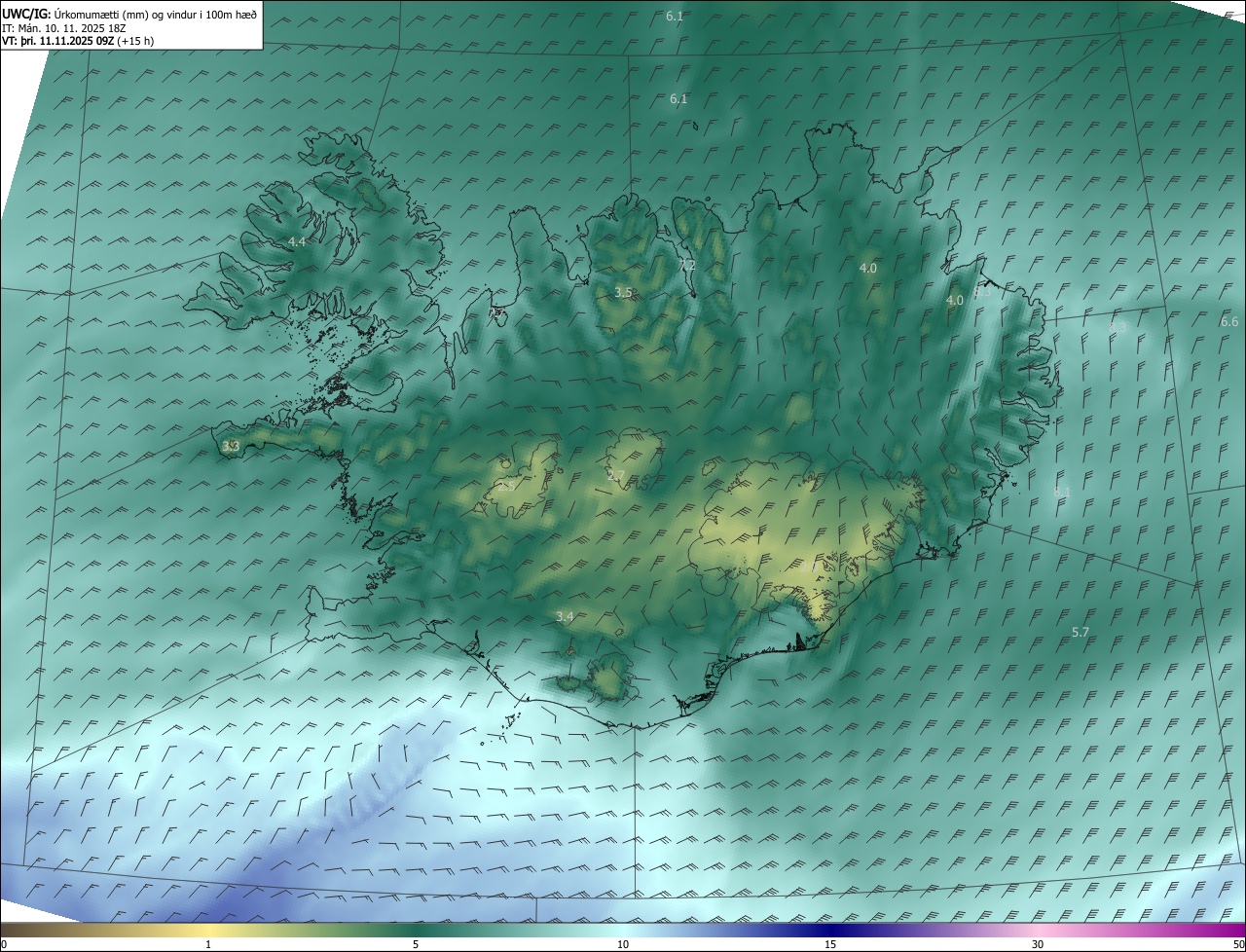Screen dimensions: 1246x952
Task: Click the 2.7 value label in central Iceland
Action: [x=616, y=475]
